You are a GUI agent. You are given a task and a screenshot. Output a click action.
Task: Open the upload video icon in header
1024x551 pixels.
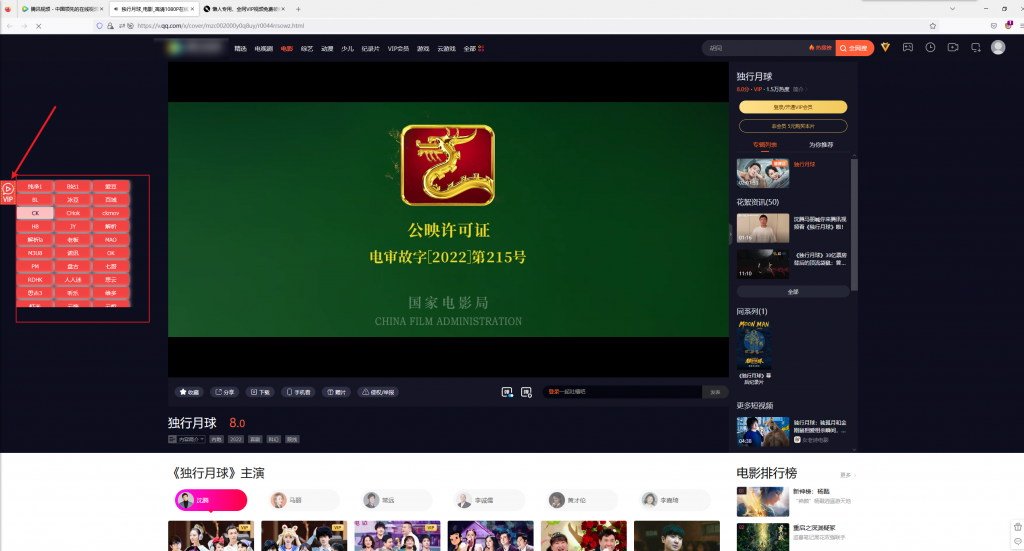(x=953, y=47)
